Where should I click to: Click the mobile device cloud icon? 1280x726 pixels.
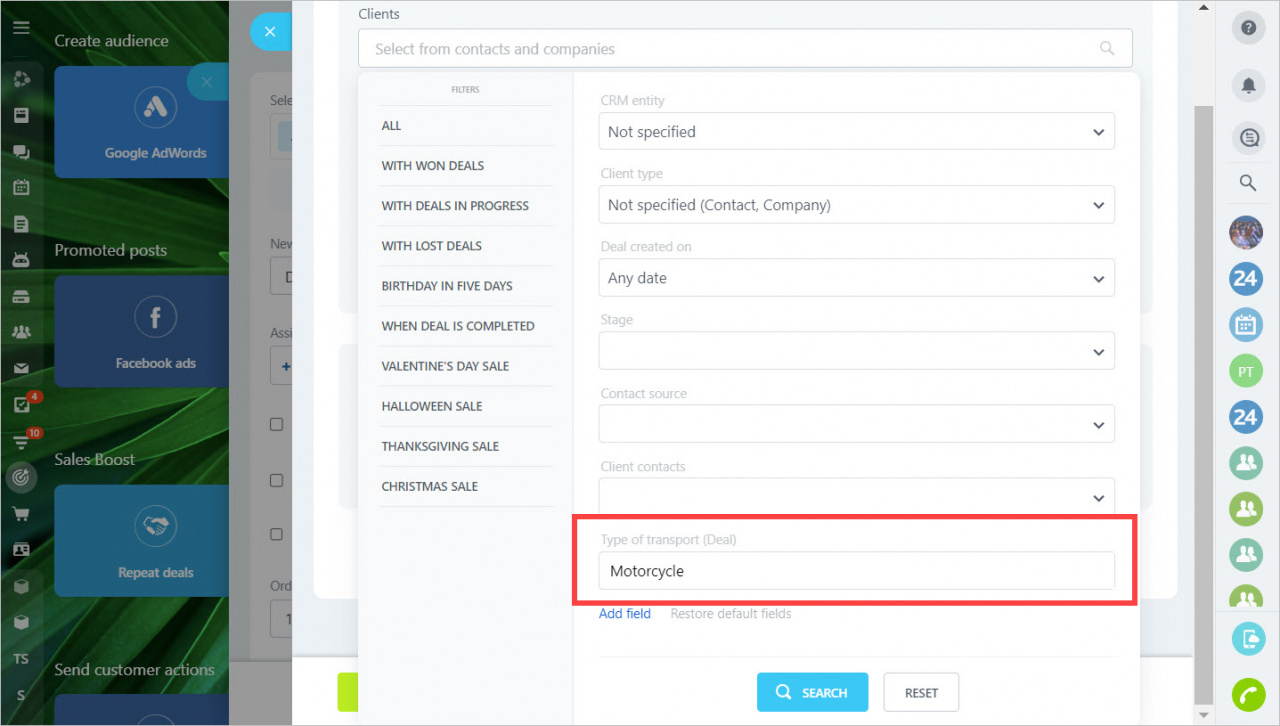tap(1248, 638)
